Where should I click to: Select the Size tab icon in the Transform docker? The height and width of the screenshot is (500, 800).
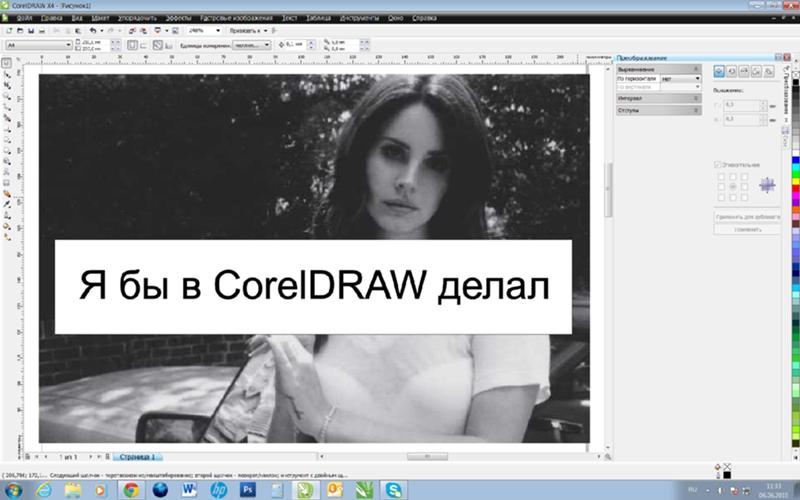[x=756, y=71]
